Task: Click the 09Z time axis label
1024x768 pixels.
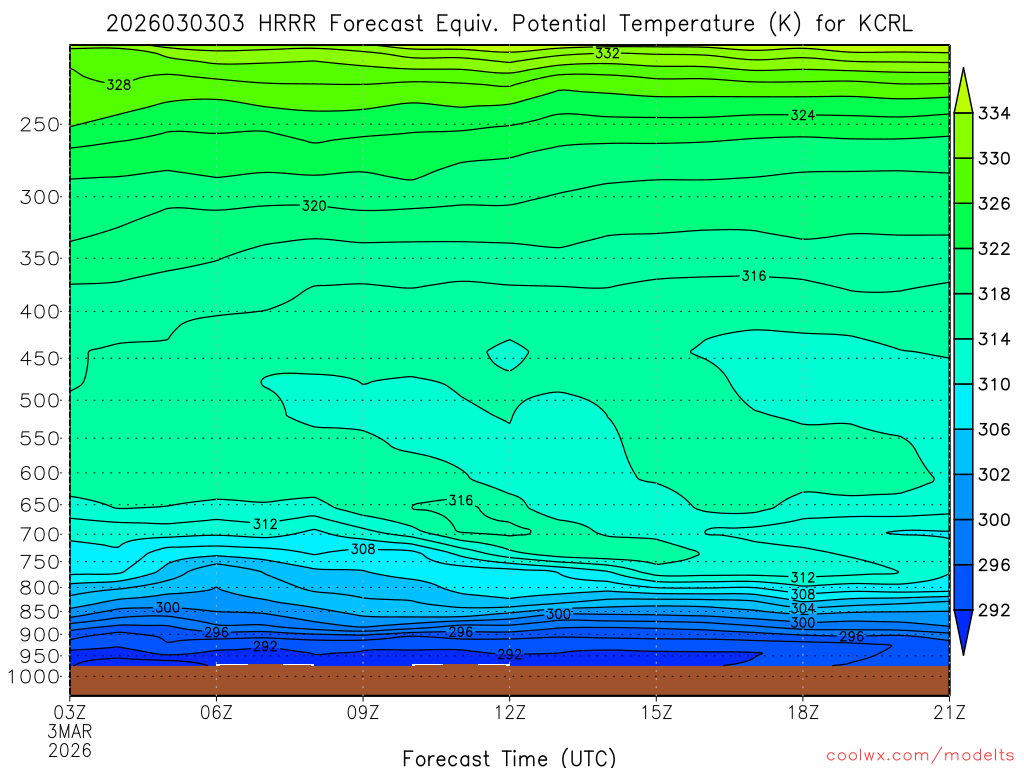Action: (x=362, y=712)
